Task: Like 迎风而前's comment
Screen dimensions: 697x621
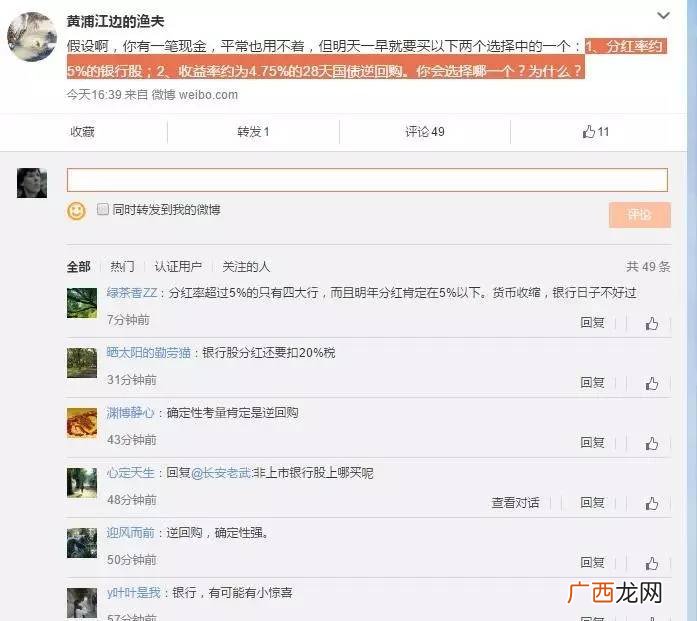Action: (x=652, y=563)
